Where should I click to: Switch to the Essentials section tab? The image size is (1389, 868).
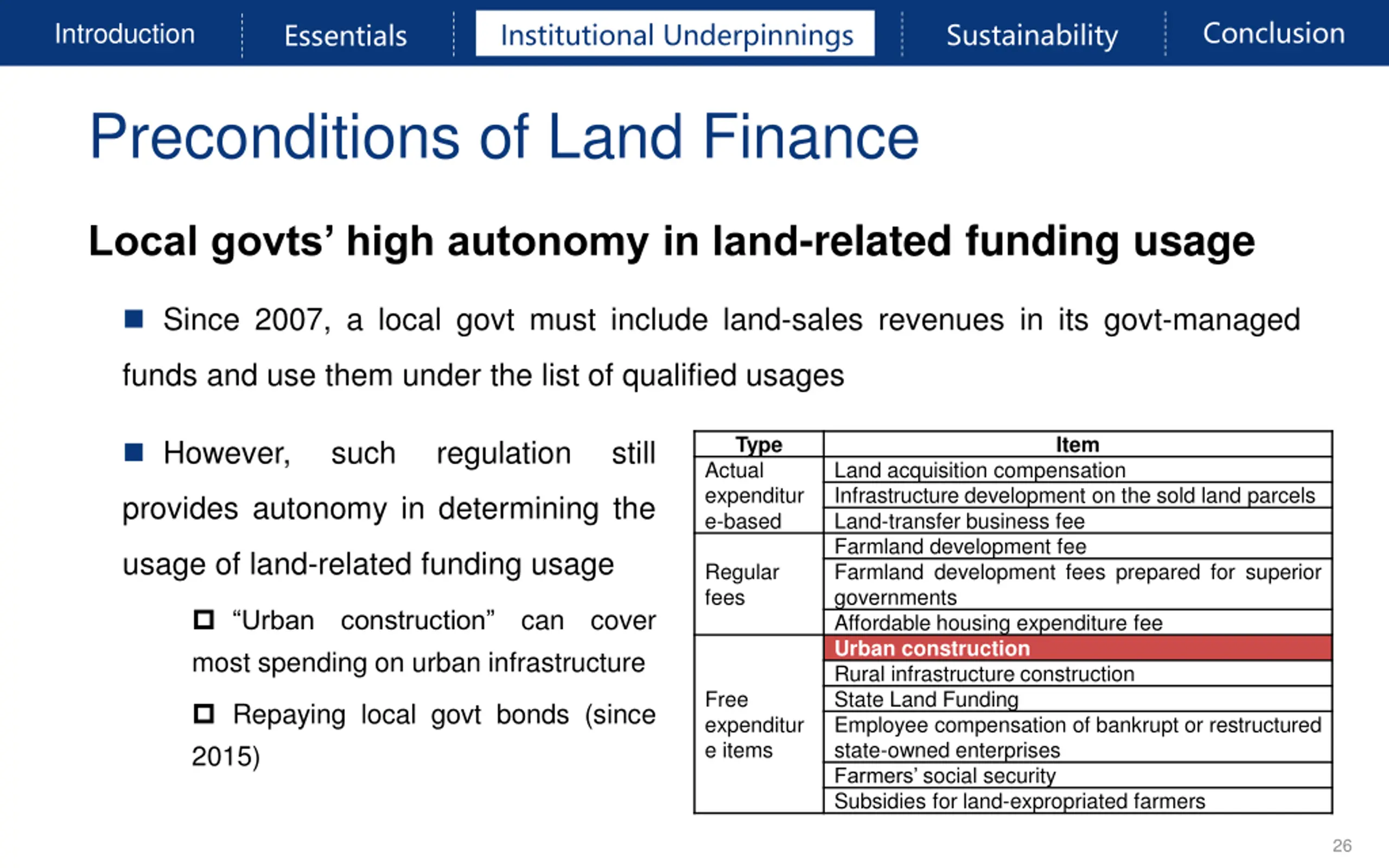pyautogui.click(x=346, y=36)
